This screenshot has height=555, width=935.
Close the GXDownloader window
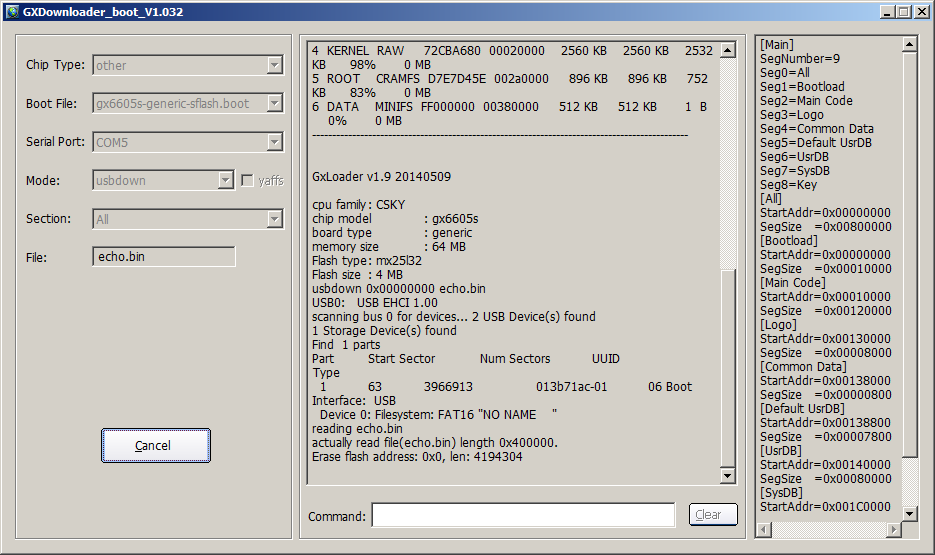921,12
